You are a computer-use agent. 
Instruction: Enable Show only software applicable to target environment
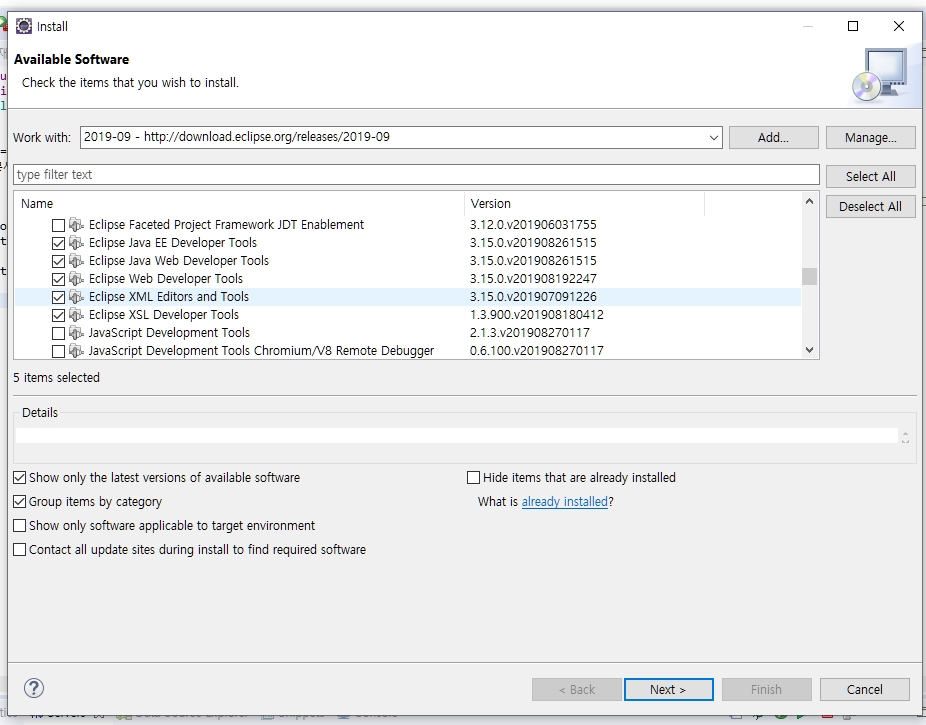tap(19, 525)
